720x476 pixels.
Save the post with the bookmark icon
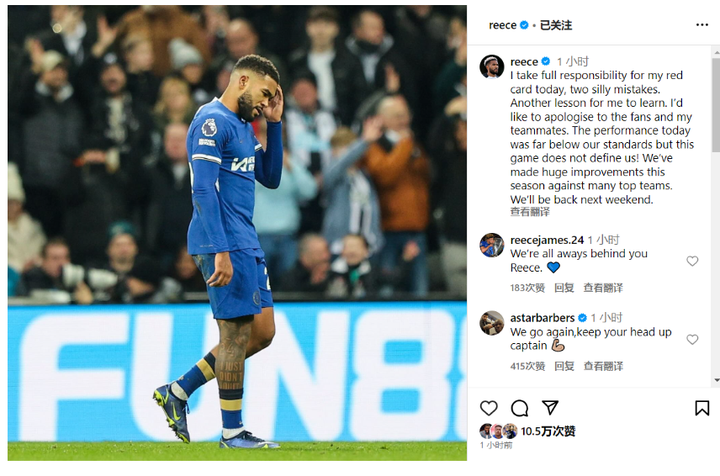[x=702, y=408]
